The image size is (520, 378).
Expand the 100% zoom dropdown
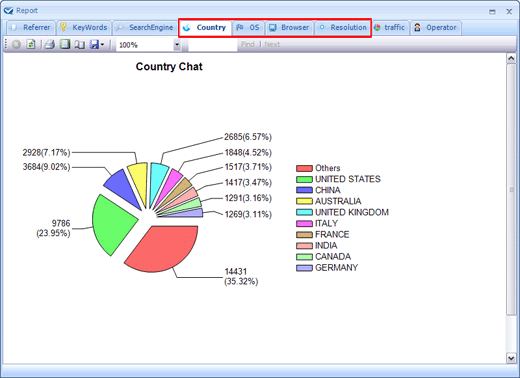[x=177, y=45]
